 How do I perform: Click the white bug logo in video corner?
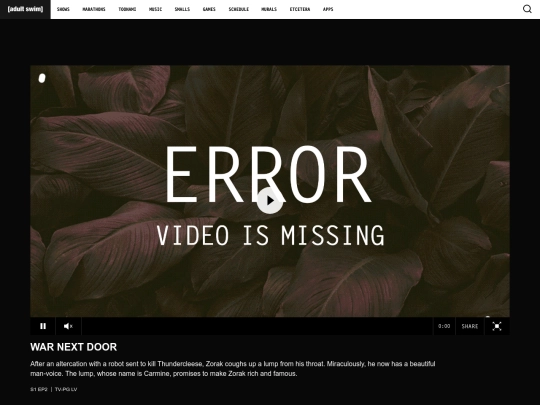[42, 79]
